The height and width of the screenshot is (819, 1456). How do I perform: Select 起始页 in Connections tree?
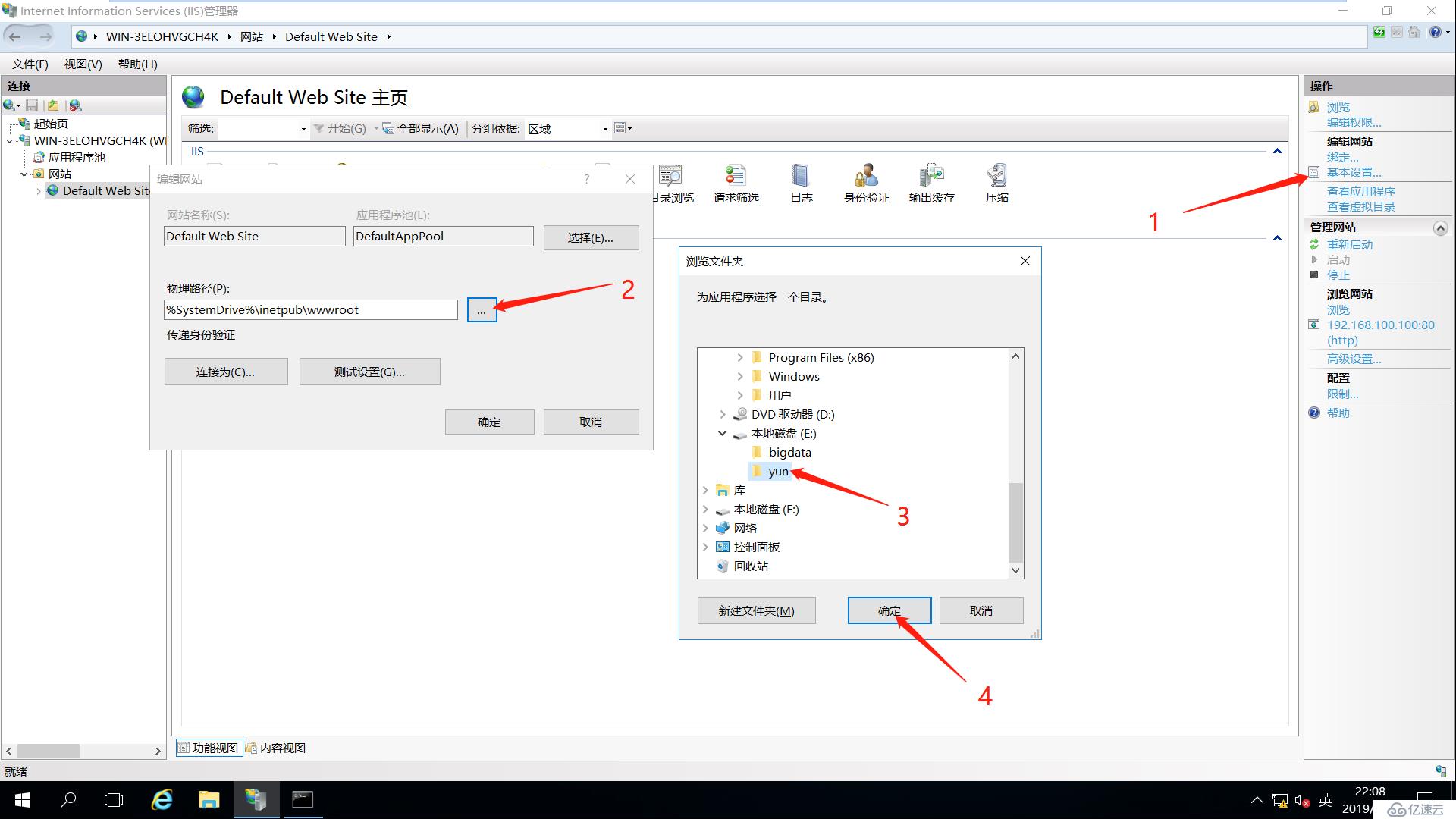click(x=51, y=124)
